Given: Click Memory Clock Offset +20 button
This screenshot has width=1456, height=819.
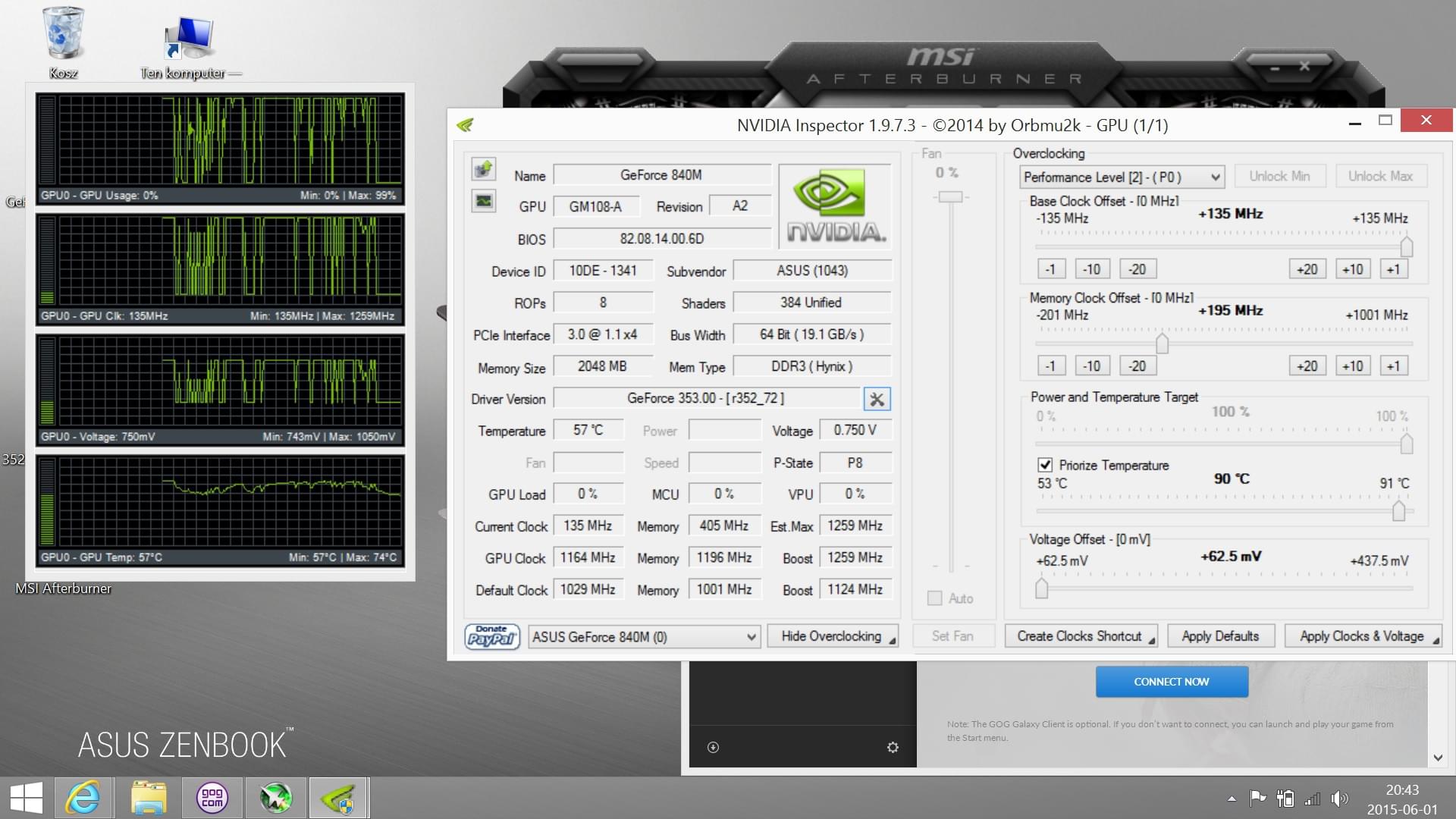Looking at the screenshot, I should tap(1307, 366).
